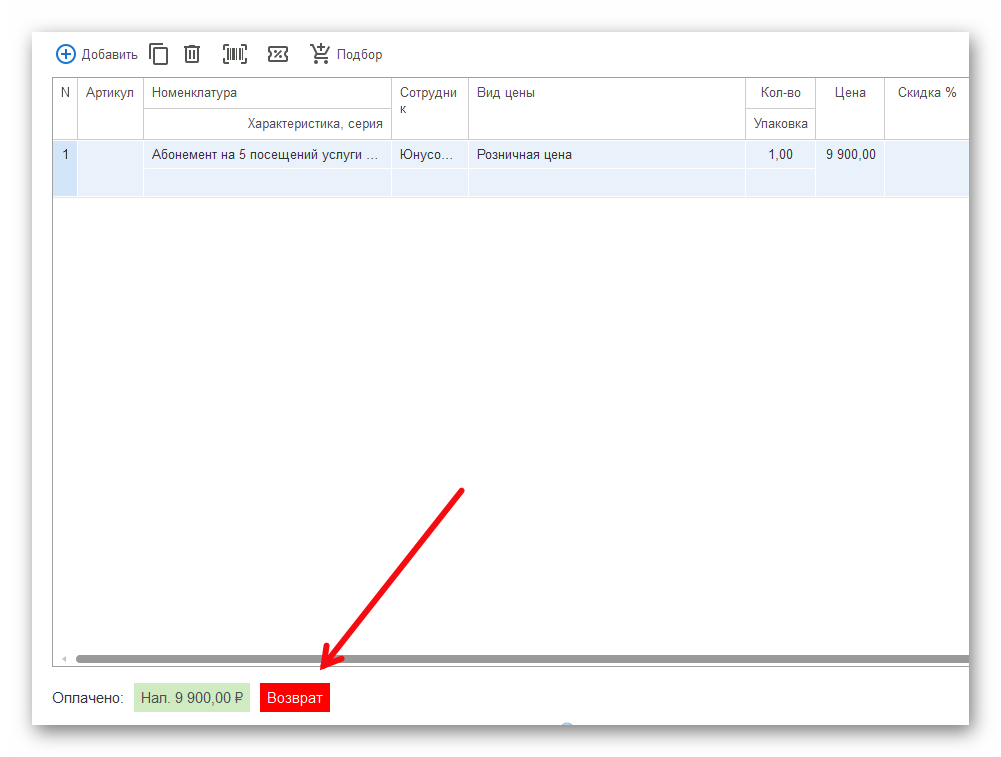Sort by the Номенклатура column header
1001x757 pixels.
tap(267, 93)
